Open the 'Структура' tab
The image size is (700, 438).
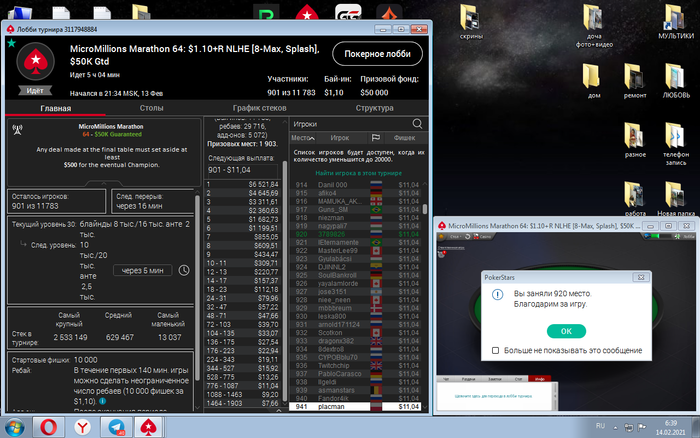374,108
